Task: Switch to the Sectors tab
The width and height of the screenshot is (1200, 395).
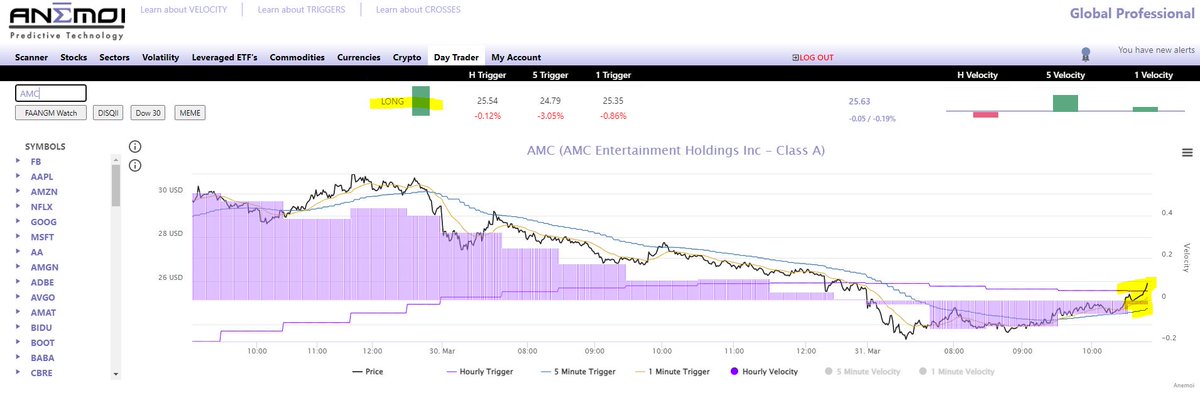Action: [x=115, y=58]
